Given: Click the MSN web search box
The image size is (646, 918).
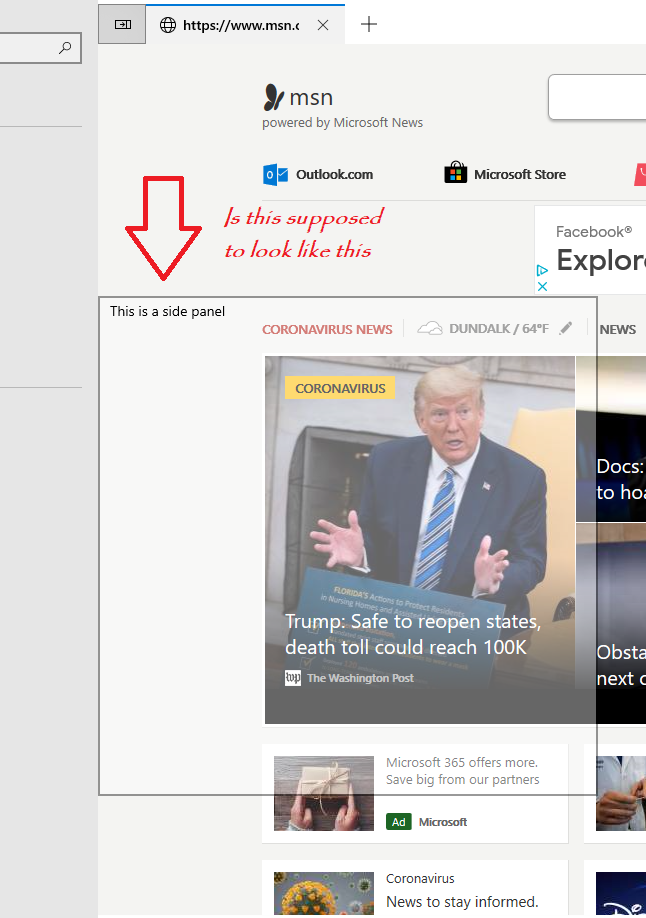Looking at the screenshot, I should point(597,97).
